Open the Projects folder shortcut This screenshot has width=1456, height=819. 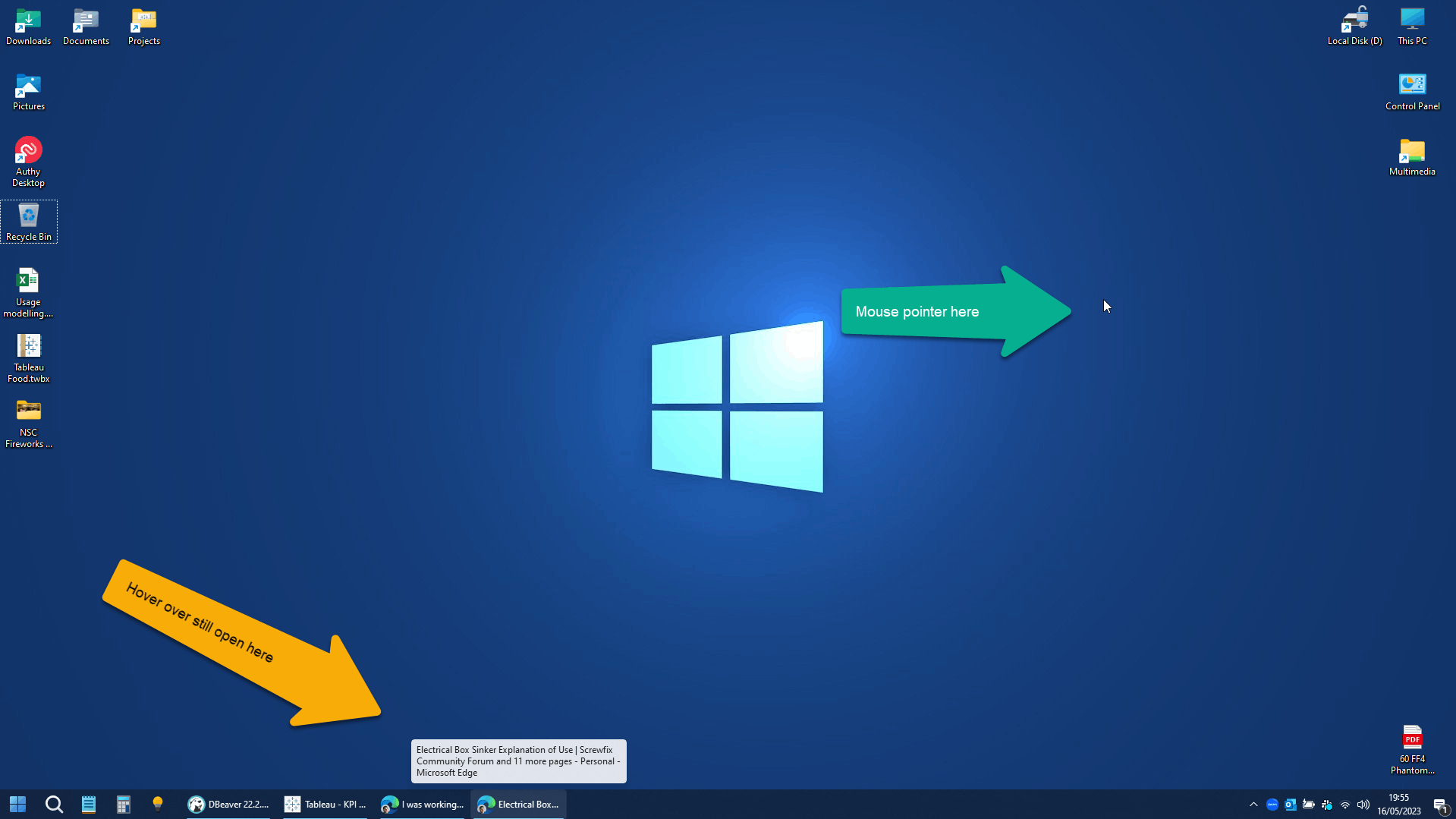[x=143, y=27]
